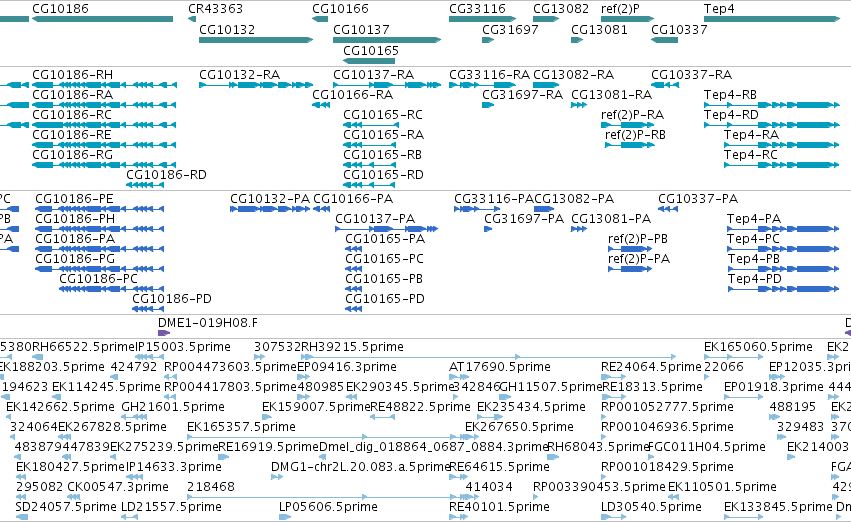This screenshot has height=522, width=851.
Task: Select the CG13081-PA protein label
Action: 611,219
